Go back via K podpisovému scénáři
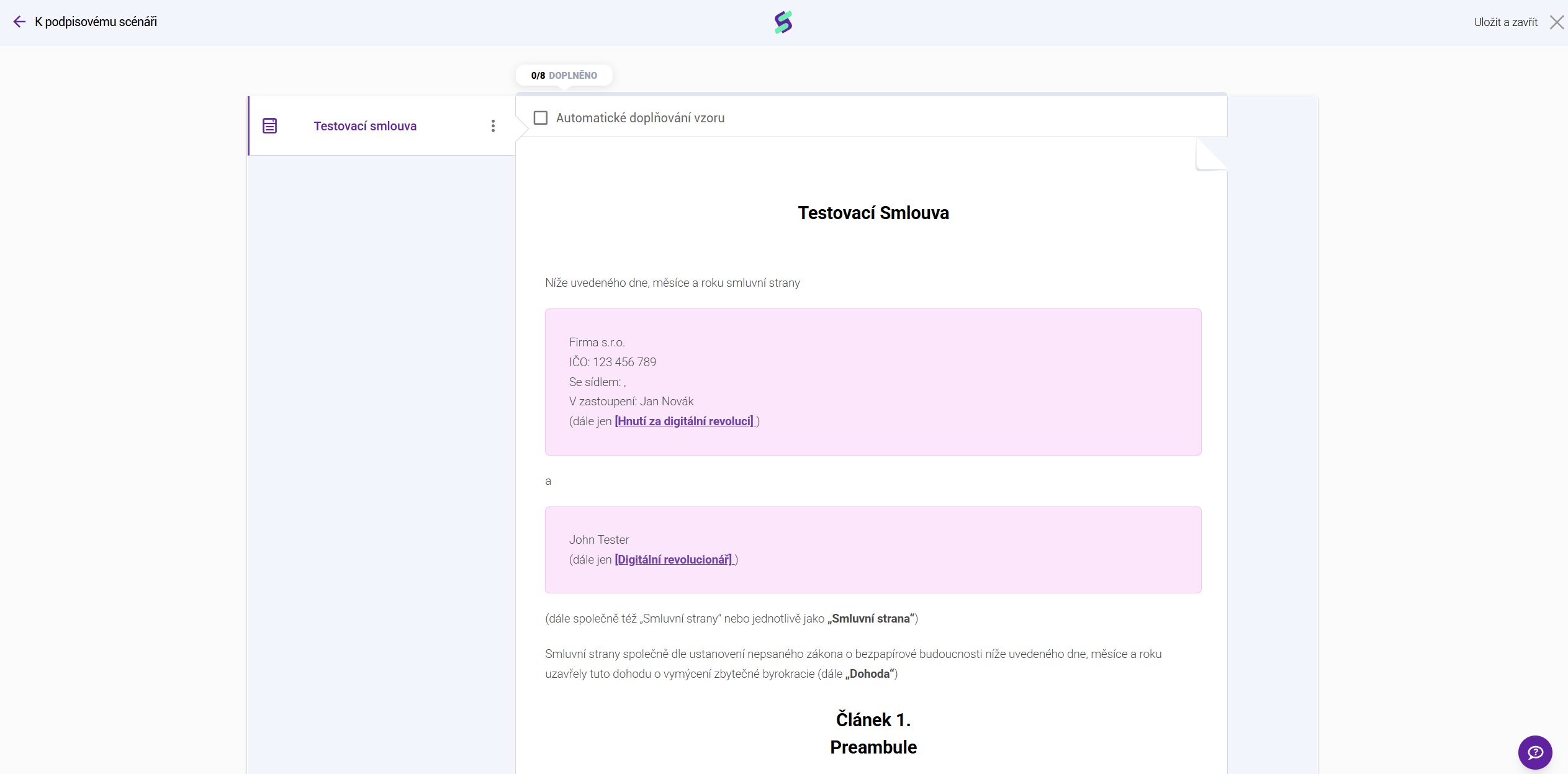The width and height of the screenshot is (1568, 774). [x=96, y=22]
